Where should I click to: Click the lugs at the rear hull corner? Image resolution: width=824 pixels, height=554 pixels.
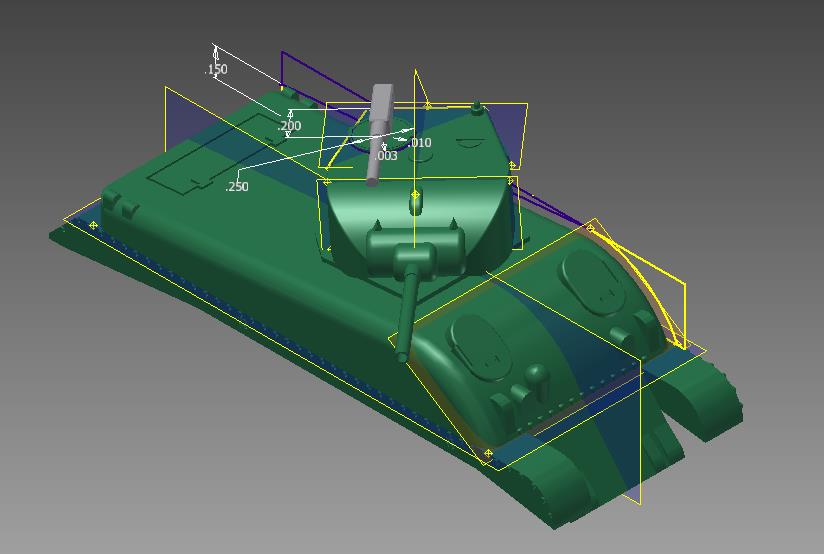click(x=120, y=206)
